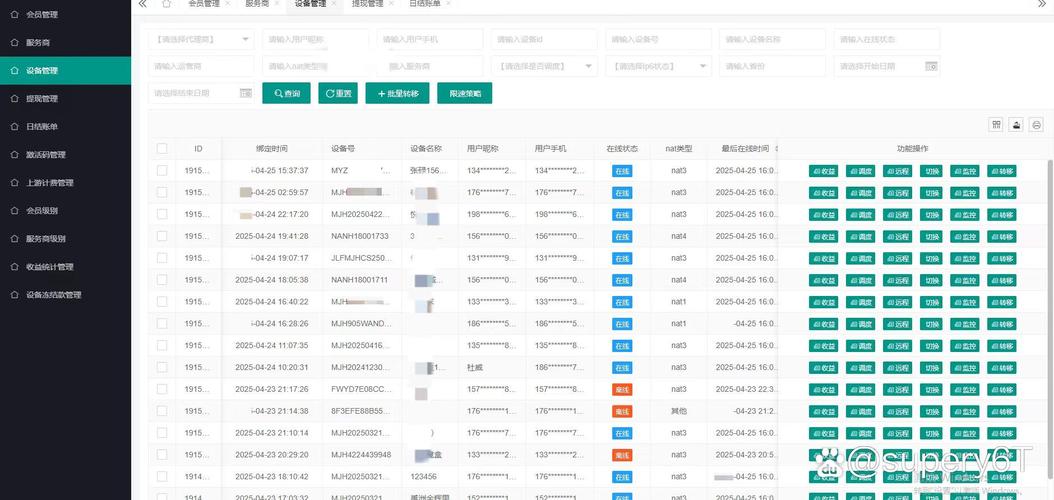Click 远程 for device JLFMJHCS250

coord(897,259)
